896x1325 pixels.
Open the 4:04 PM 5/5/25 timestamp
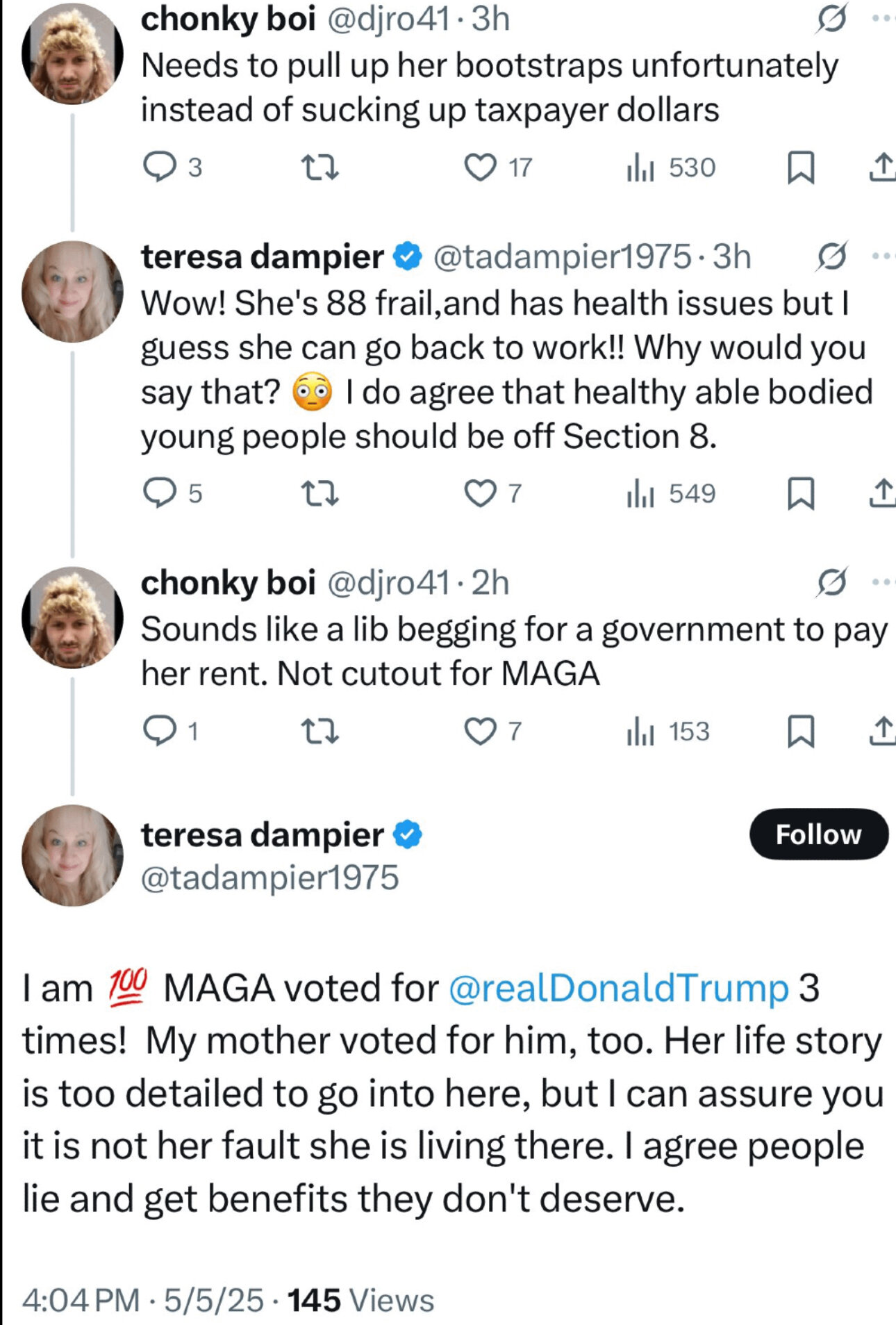pyautogui.click(x=142, y=1300)
